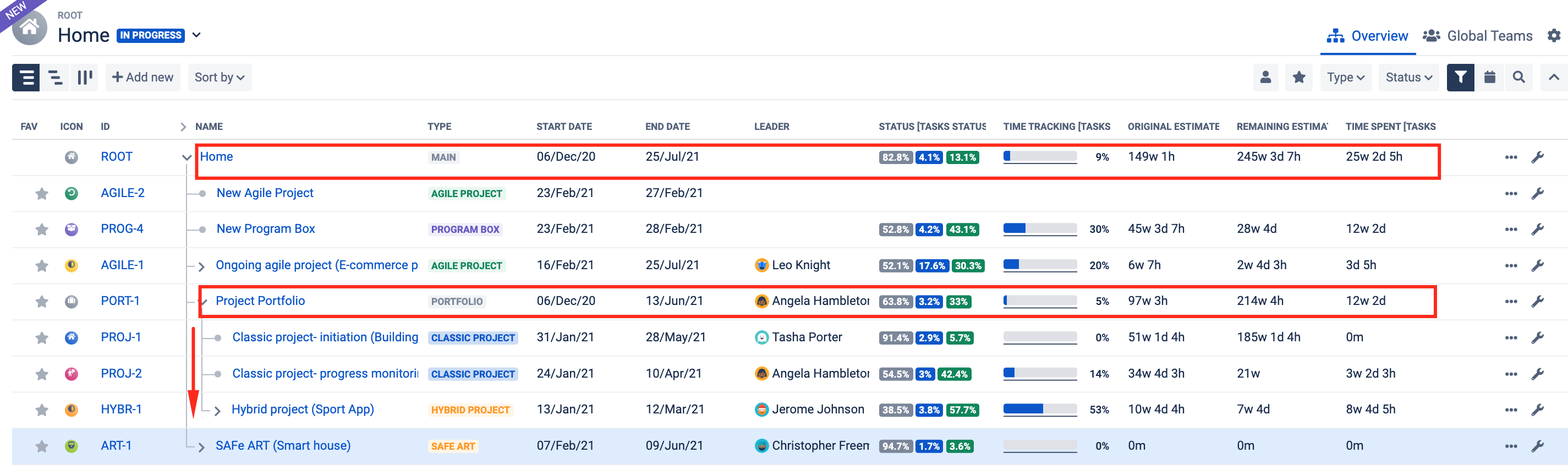
Task: Open the Overview tab
Action: pos(1368,36)
